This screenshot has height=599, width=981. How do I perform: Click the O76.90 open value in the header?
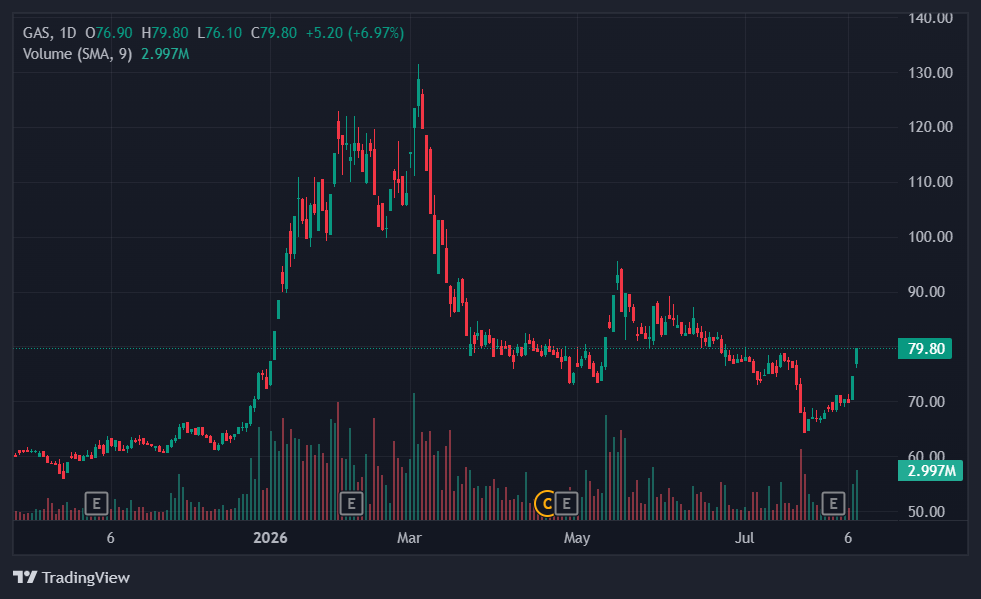point(109,33)
